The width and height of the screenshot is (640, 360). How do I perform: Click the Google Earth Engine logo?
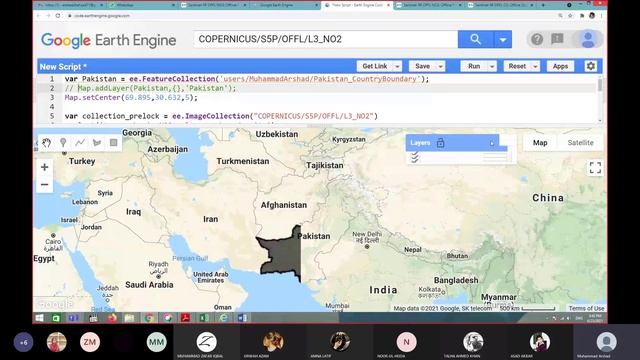[109, 40]
